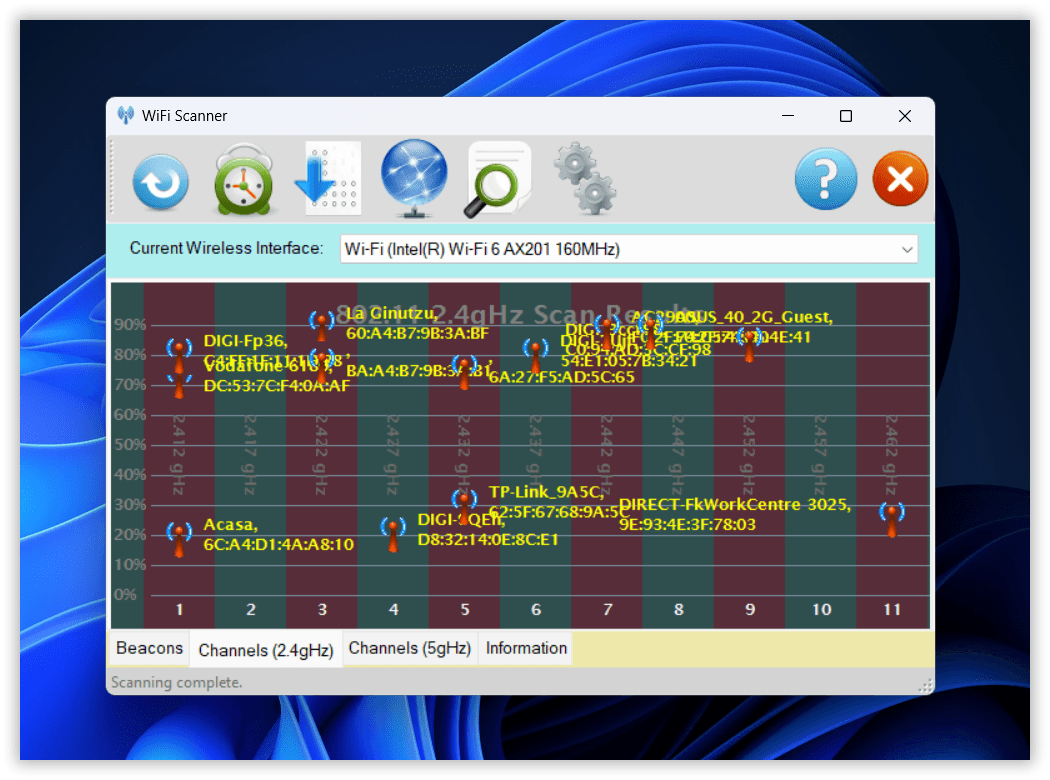The width and height of the screenshot is (1050, 780).
Task: Select the antenna icon on channel 11
Action: [892, 520]
